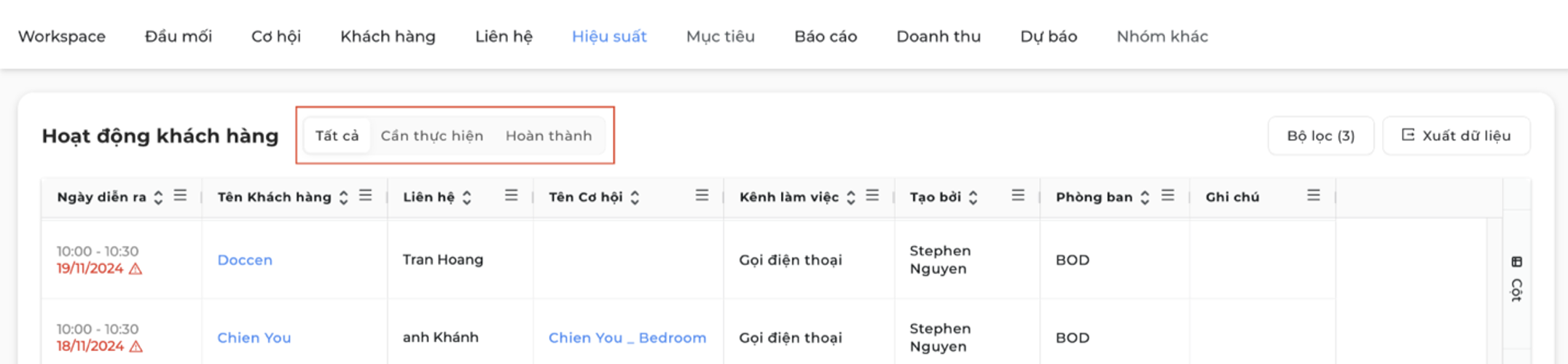
Task: Open the Ghi chú column menu icon
Action: point(1313,195)
